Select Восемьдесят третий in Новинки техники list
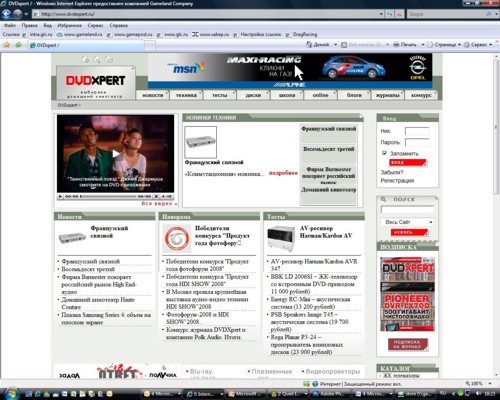The image size is (500, 400). click(329, 149)
